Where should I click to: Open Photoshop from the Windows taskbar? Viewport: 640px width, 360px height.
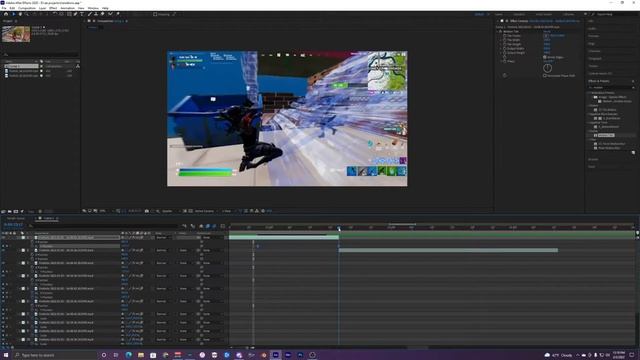pyautogui.click(x=300, y=355)
